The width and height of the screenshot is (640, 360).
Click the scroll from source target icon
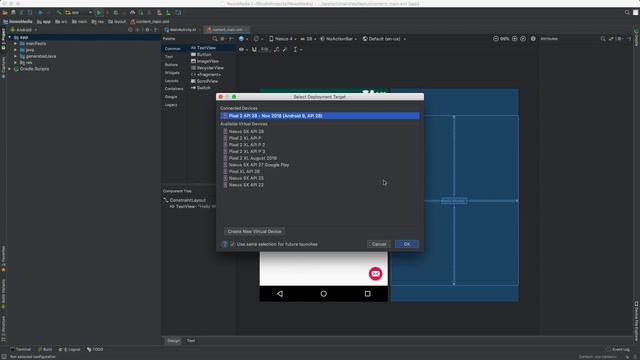130,30
